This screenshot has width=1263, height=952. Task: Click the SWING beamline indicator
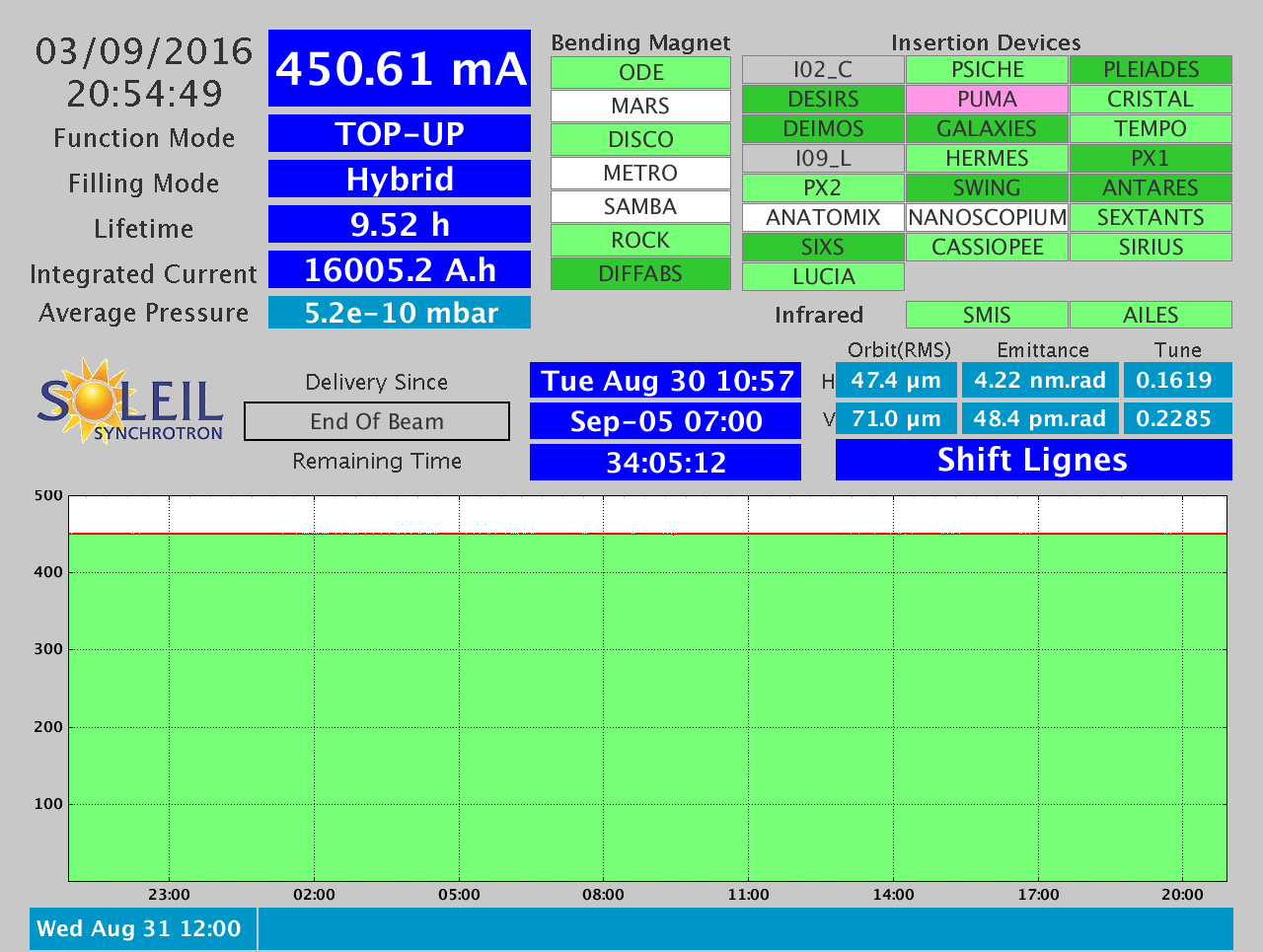pos(987,187)
